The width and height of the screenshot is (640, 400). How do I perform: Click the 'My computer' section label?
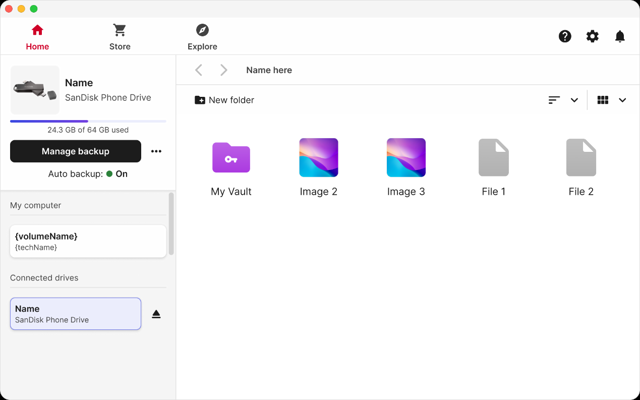tap(36, 205)
